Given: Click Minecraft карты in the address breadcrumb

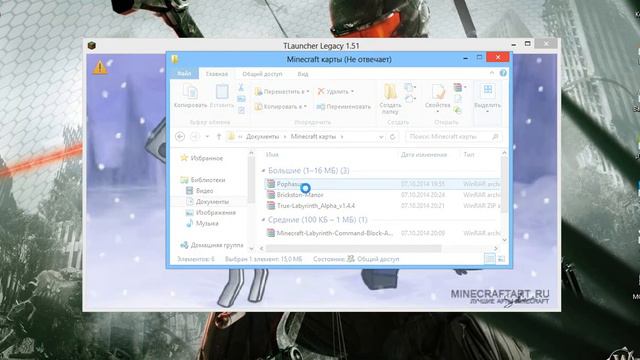Looking at the screenshot, I should [x=313, y=137].
